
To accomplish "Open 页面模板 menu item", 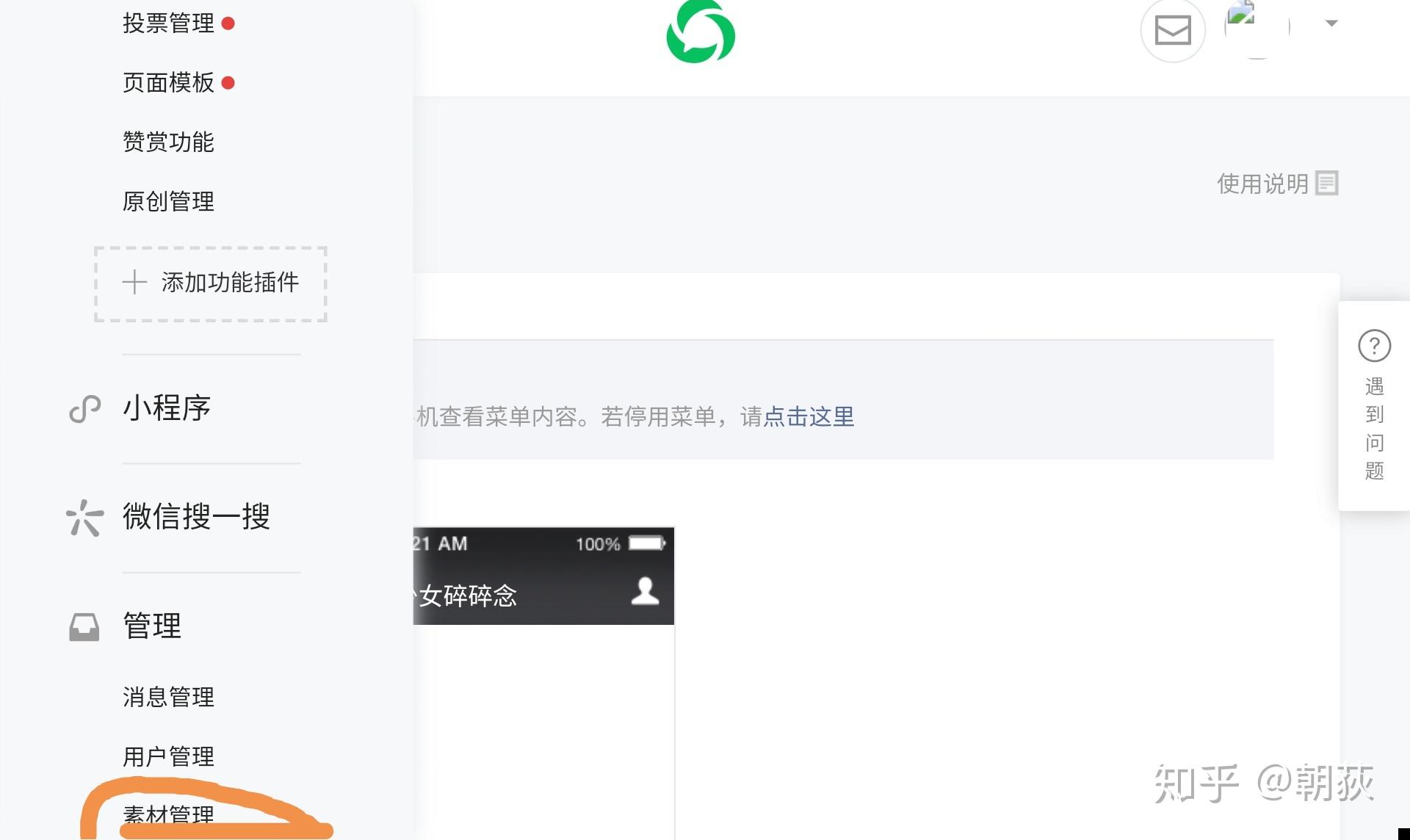I will click(168, 83).
